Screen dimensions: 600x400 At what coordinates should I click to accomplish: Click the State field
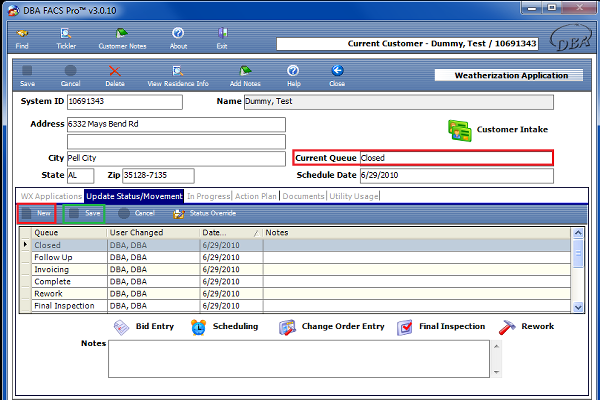[x=80, y=176]
